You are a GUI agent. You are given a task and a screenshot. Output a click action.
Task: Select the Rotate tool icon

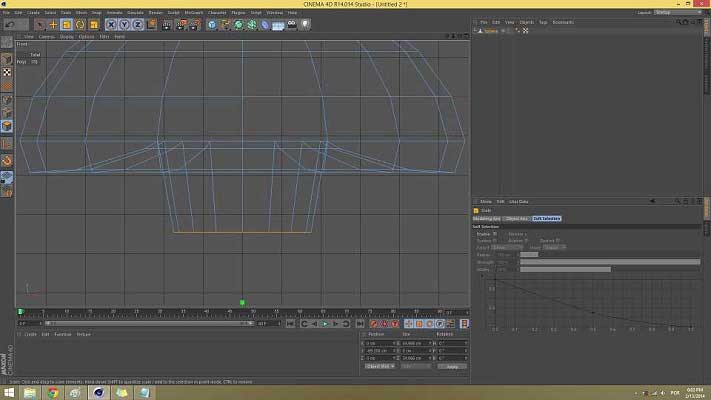click(x=79, y=24)
